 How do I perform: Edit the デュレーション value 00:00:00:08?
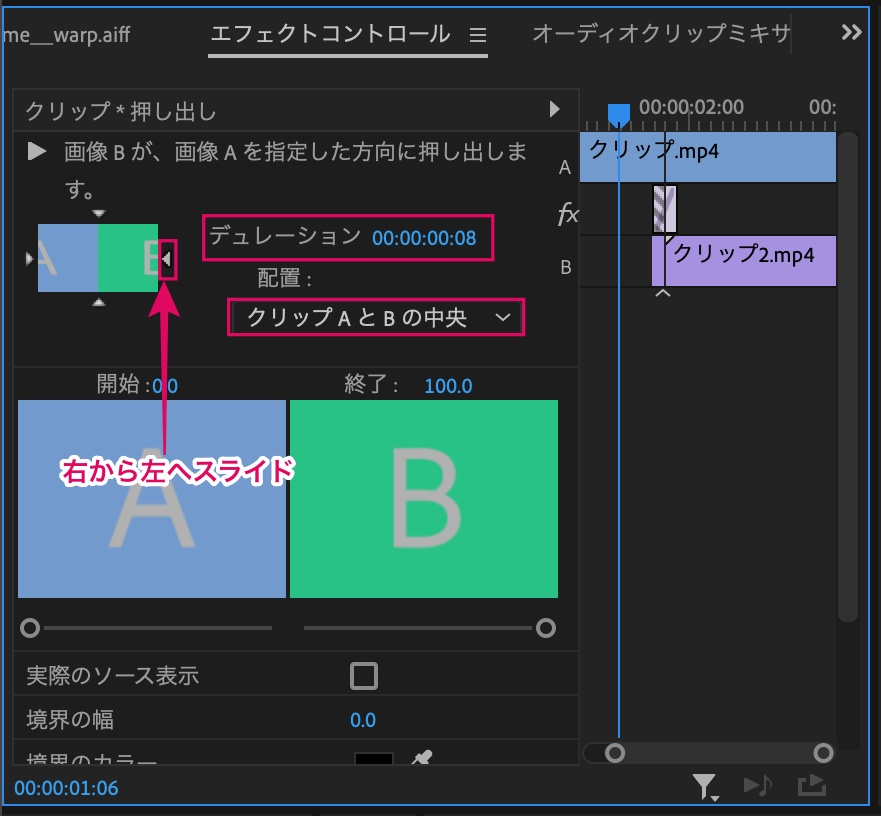424,238
